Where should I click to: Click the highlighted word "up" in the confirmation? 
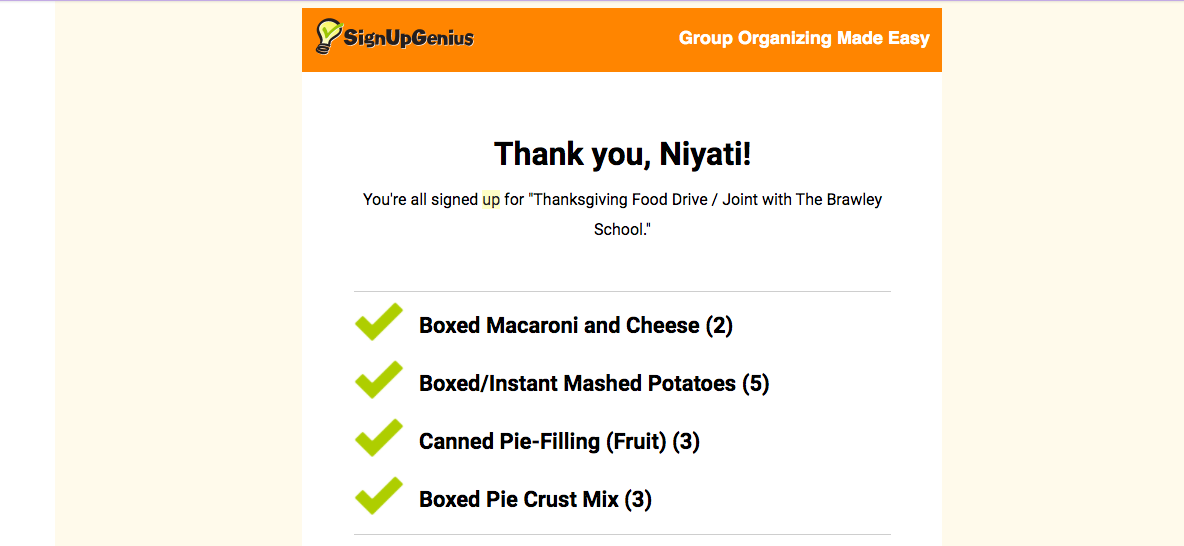491,200
